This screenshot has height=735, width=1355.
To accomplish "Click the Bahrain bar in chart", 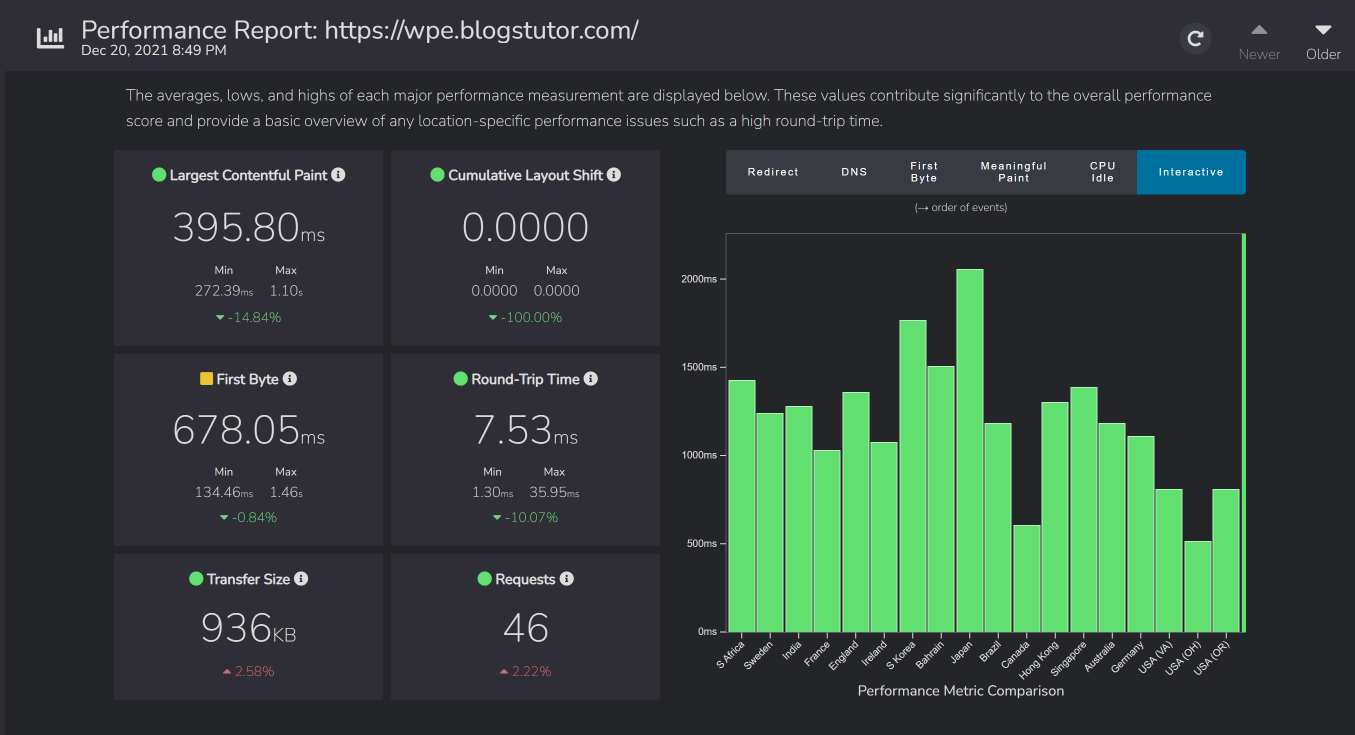I will pyautogui.click(x=941, y=499).
